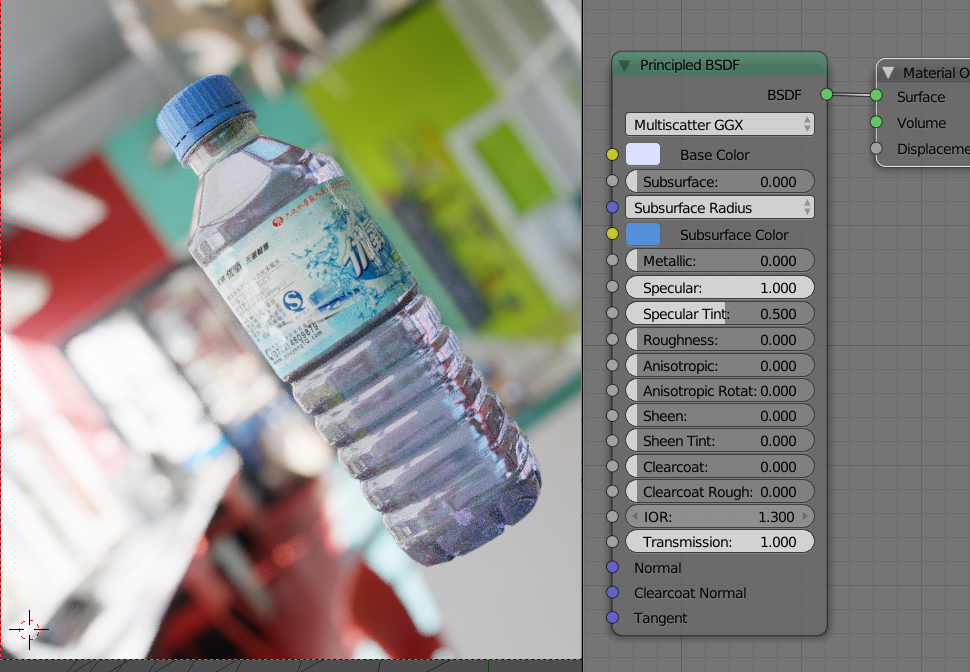Click the Metallic value slider
This screenshot has width=970, height=672.
tap(720, 261)
